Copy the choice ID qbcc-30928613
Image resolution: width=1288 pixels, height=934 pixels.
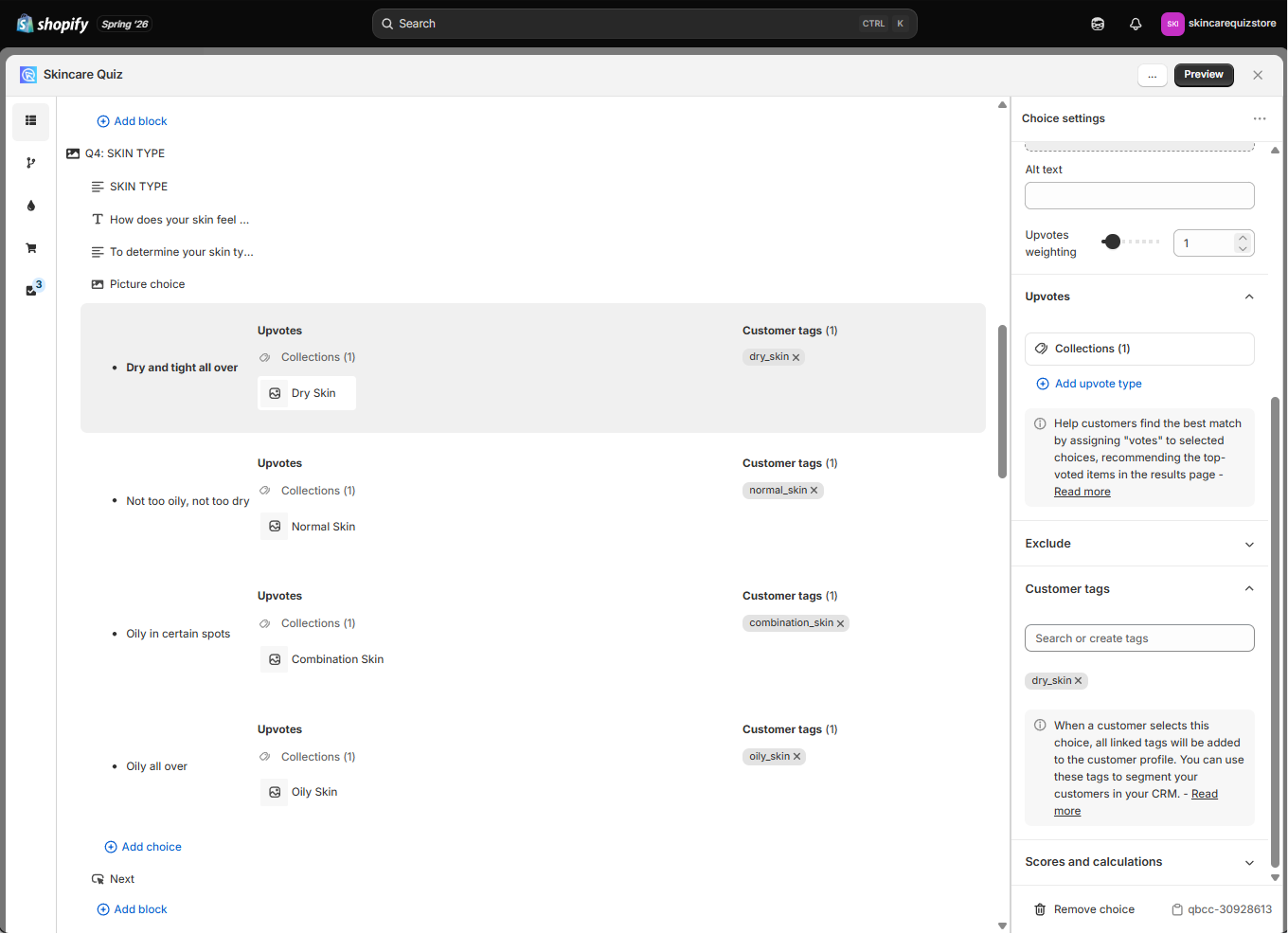1222,909
